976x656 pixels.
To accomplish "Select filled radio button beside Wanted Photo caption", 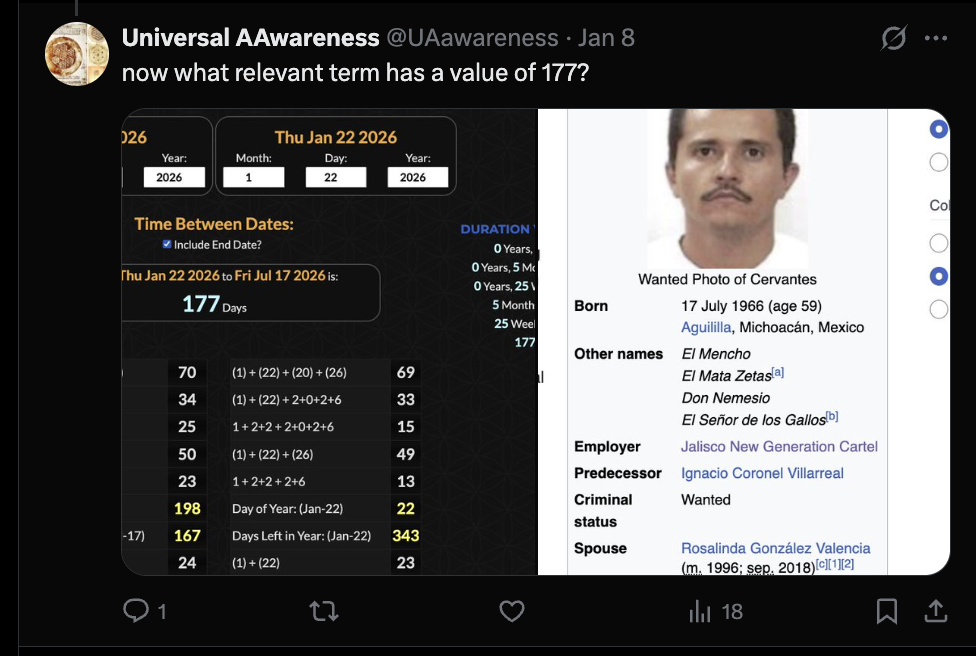I will pos(939,276).
